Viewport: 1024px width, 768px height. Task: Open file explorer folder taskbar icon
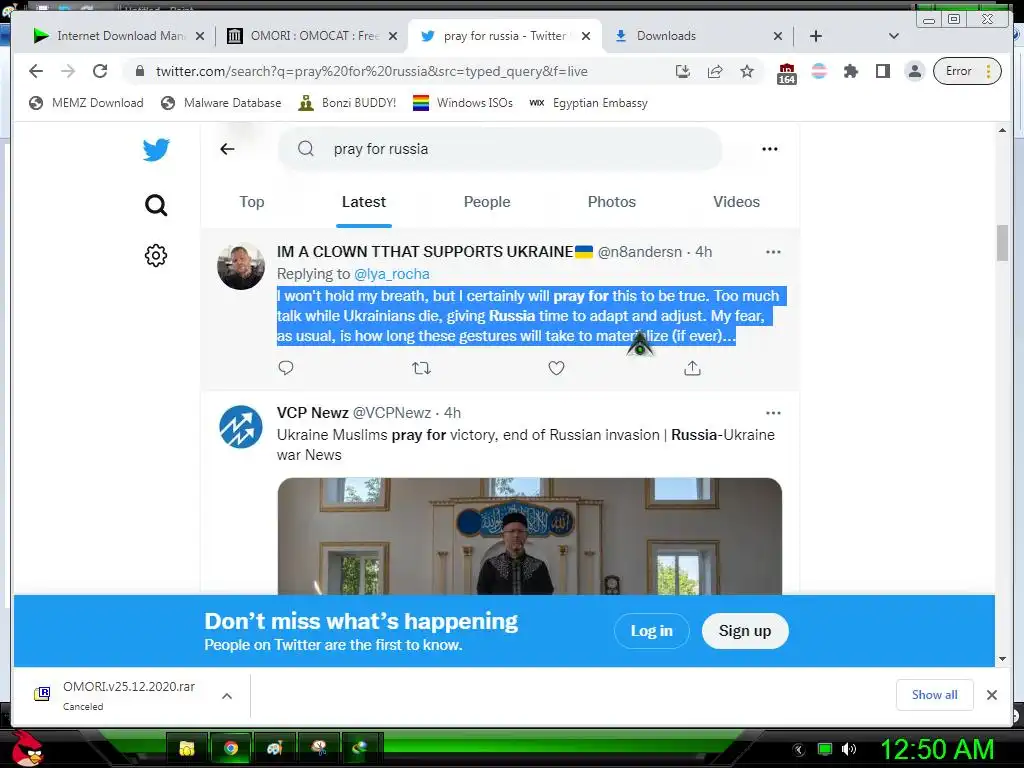[x=187, y=748]
